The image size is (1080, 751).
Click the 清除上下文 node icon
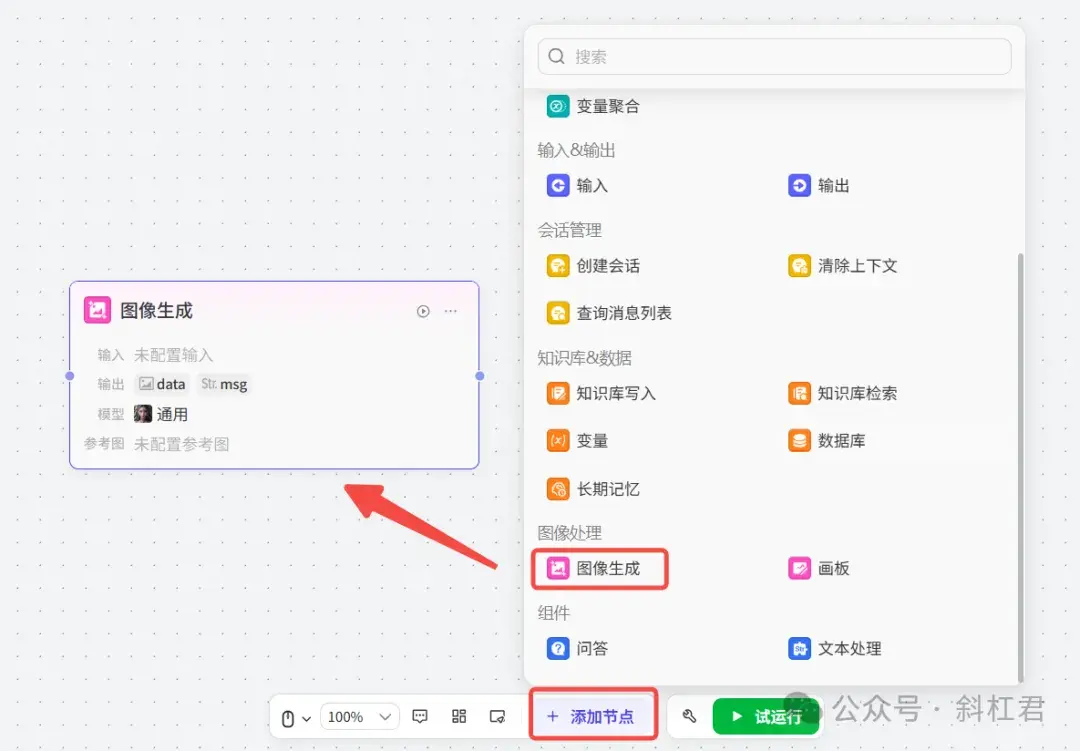coord(799,265)
